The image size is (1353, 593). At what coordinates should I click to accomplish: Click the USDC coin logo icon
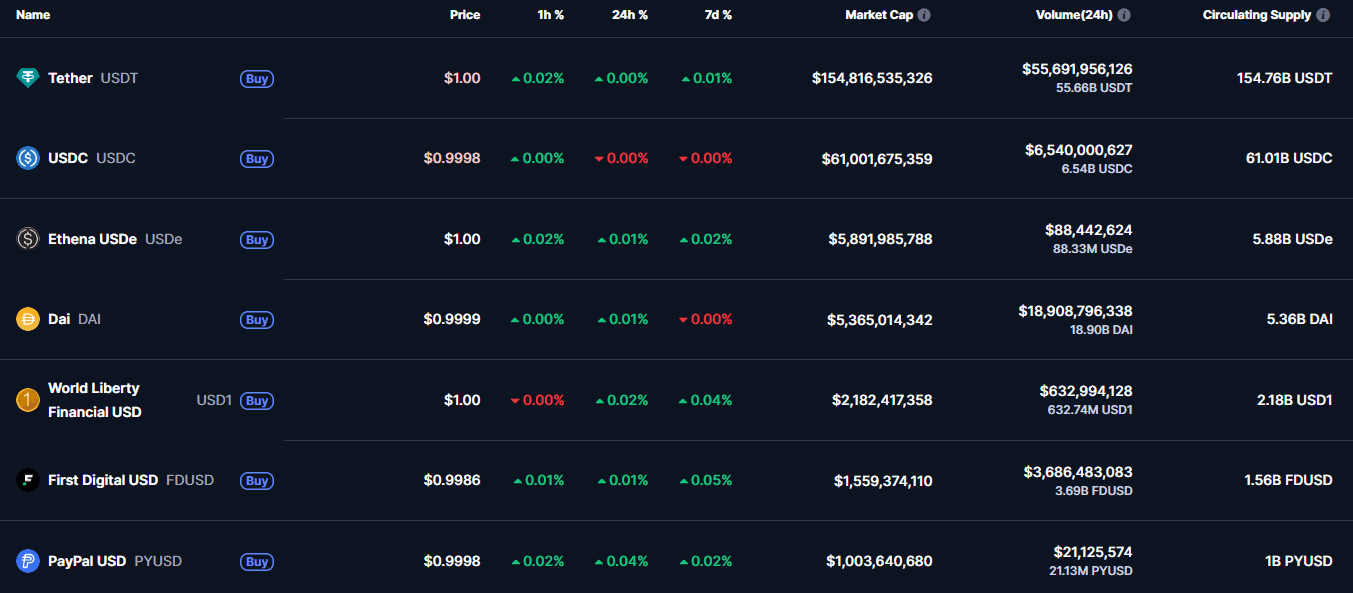point(28,158)
